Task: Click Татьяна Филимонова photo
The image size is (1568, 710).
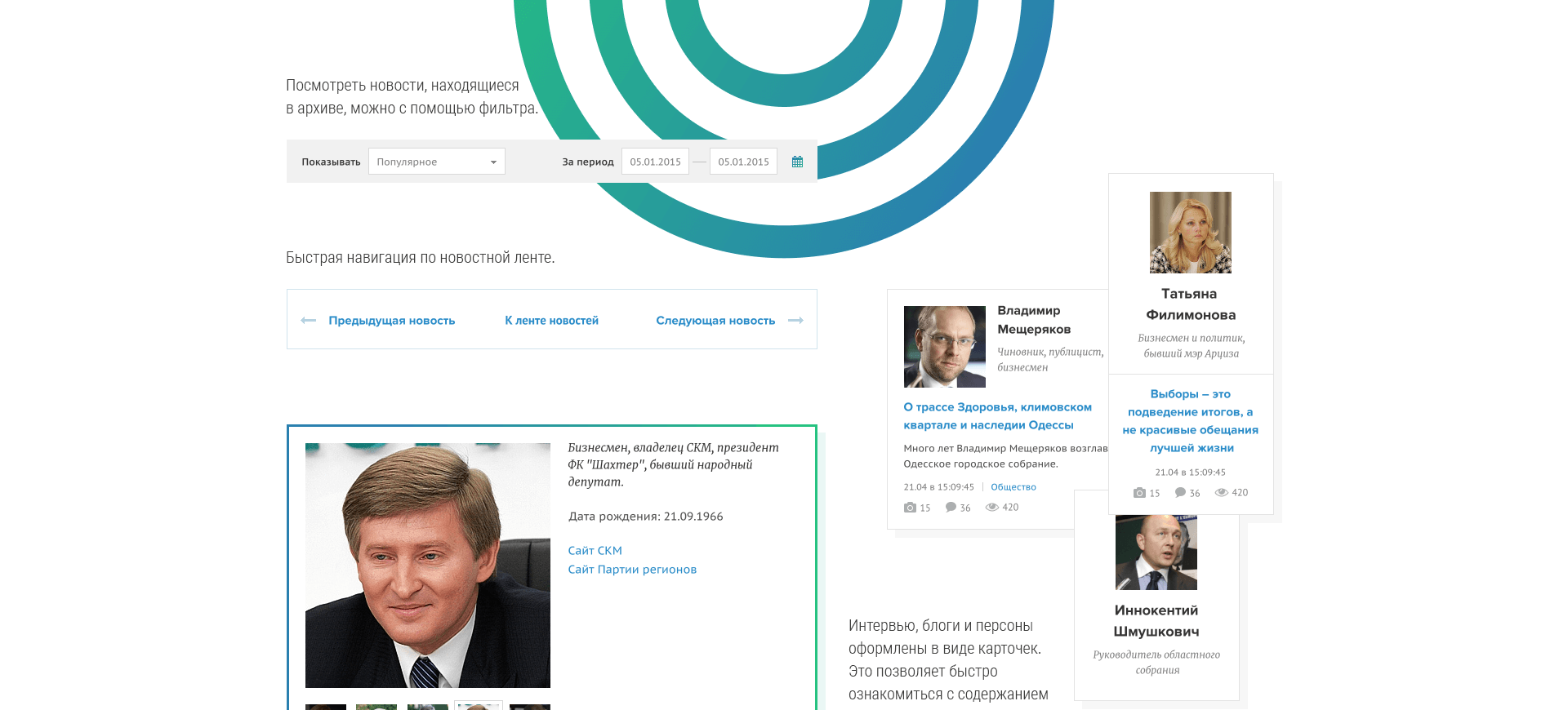Action: click(1191, 233)
